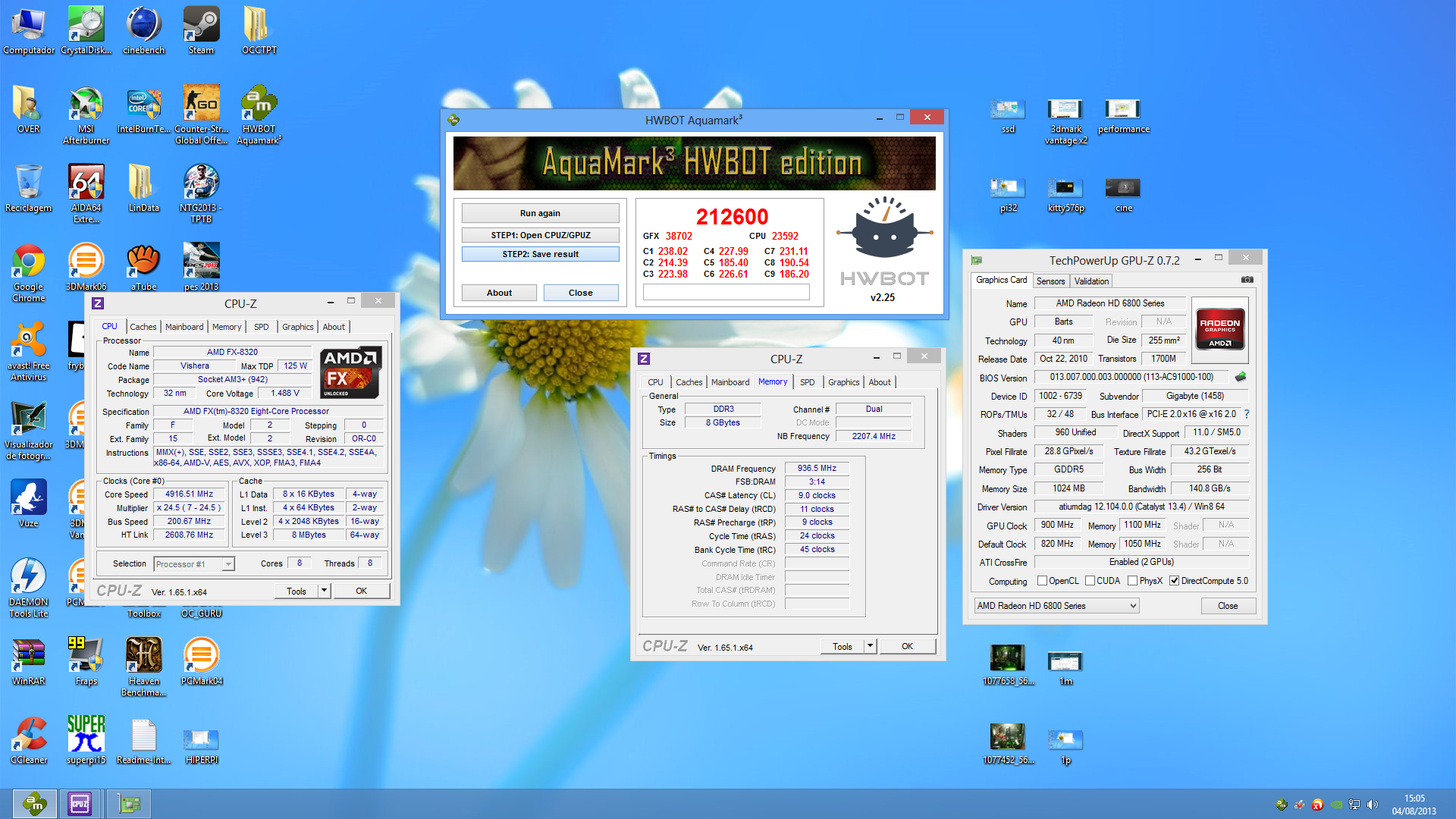Toggle the CUDA checkbox in GPU-Z
This screenshot has width=1456, height=819.
(1090, 581)
